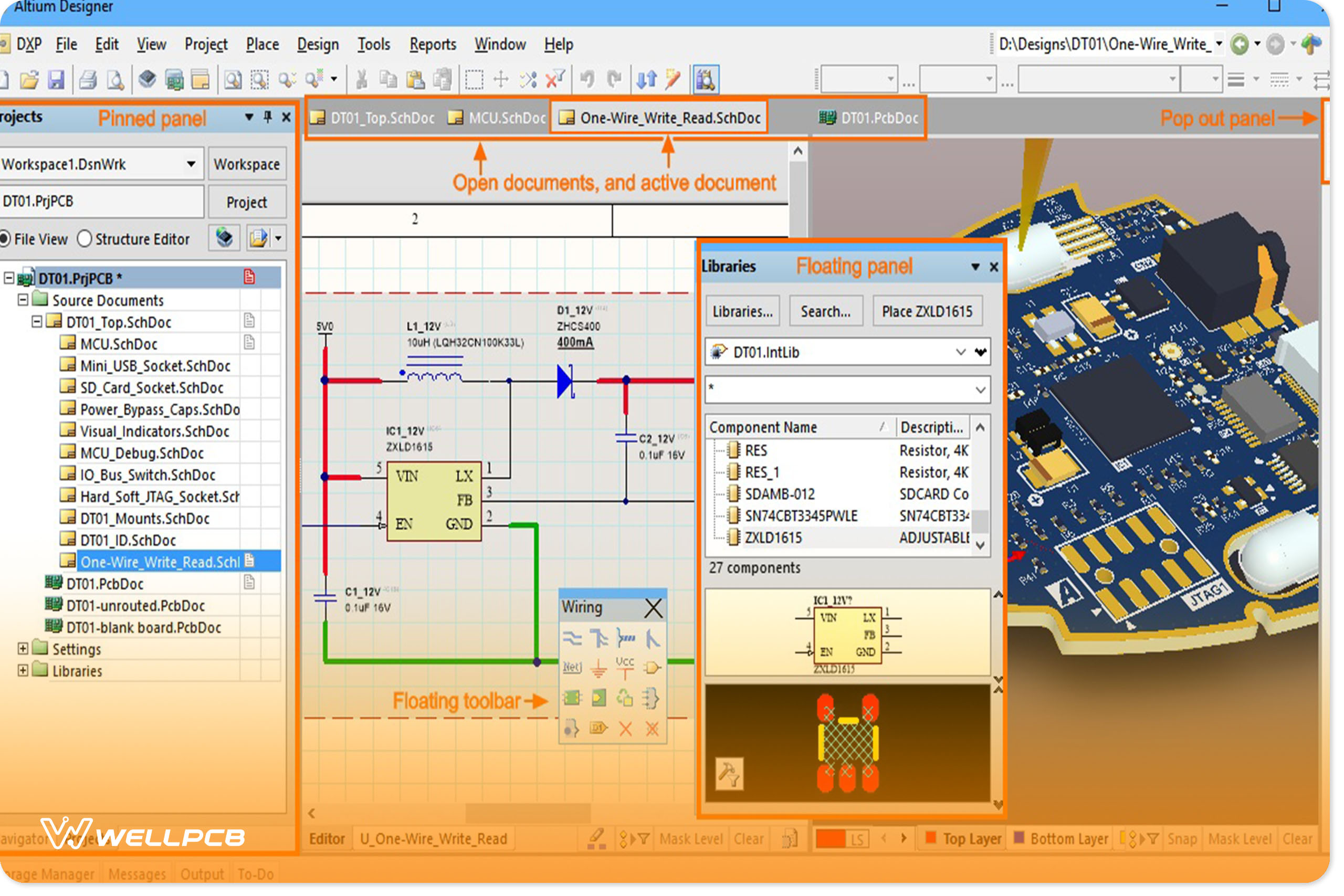Expand the Settings folder

click(23, 650)
